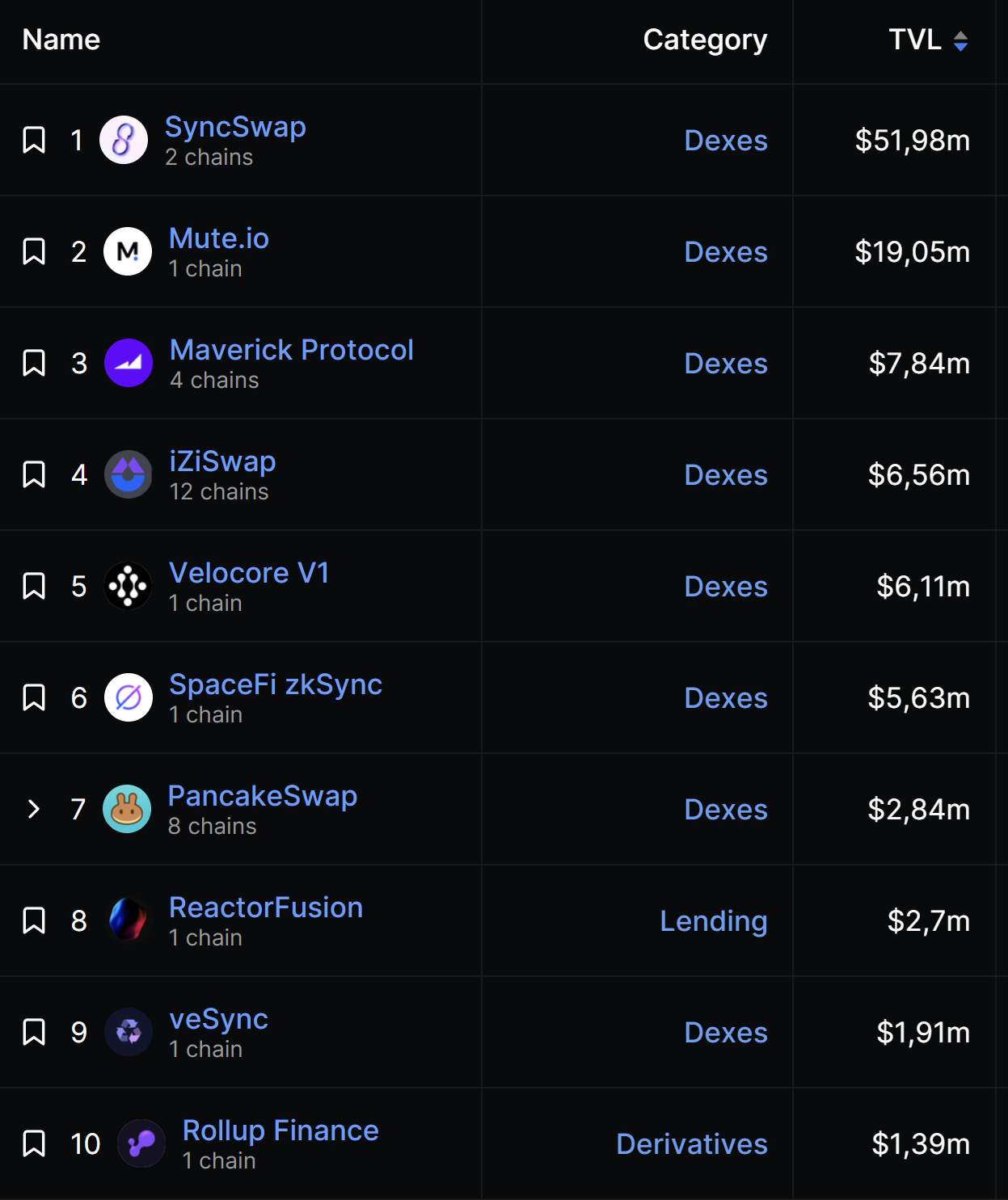This screenshot has height=1200, width=1008.
Task: Bookmark the SyncSwap protocol
Action: tap(34, 140)
